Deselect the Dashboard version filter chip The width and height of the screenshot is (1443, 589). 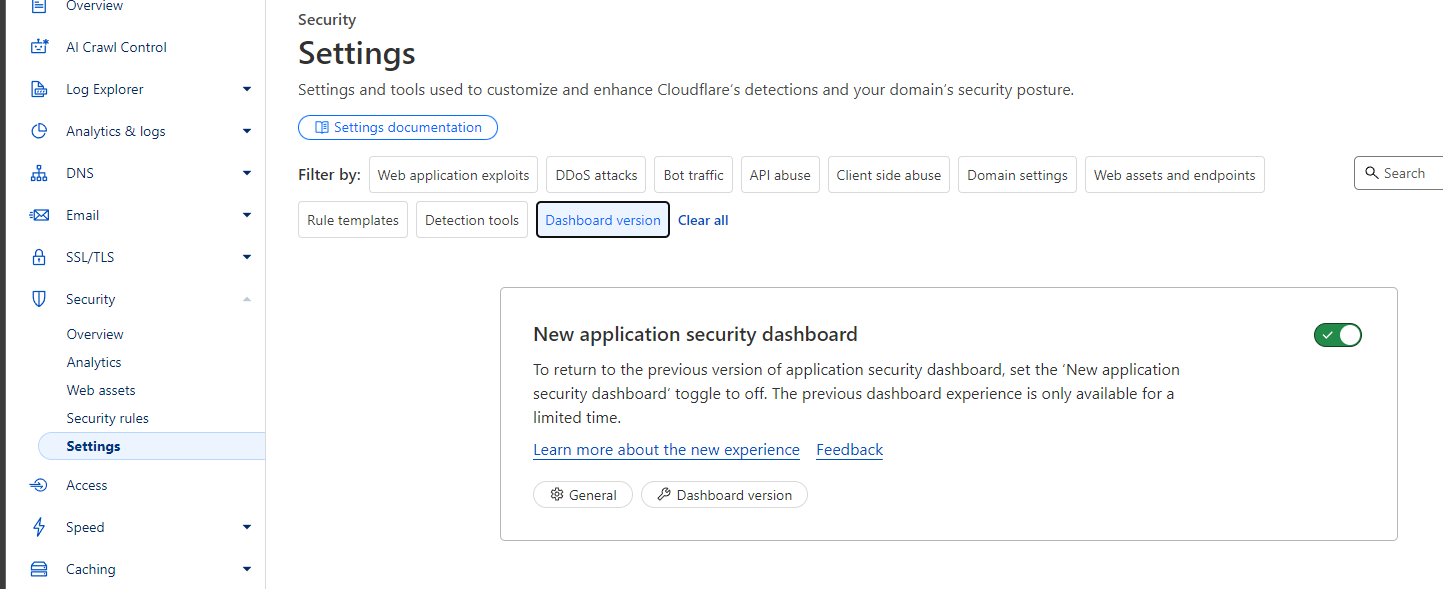pyautogui.click(x=602, y=220)
